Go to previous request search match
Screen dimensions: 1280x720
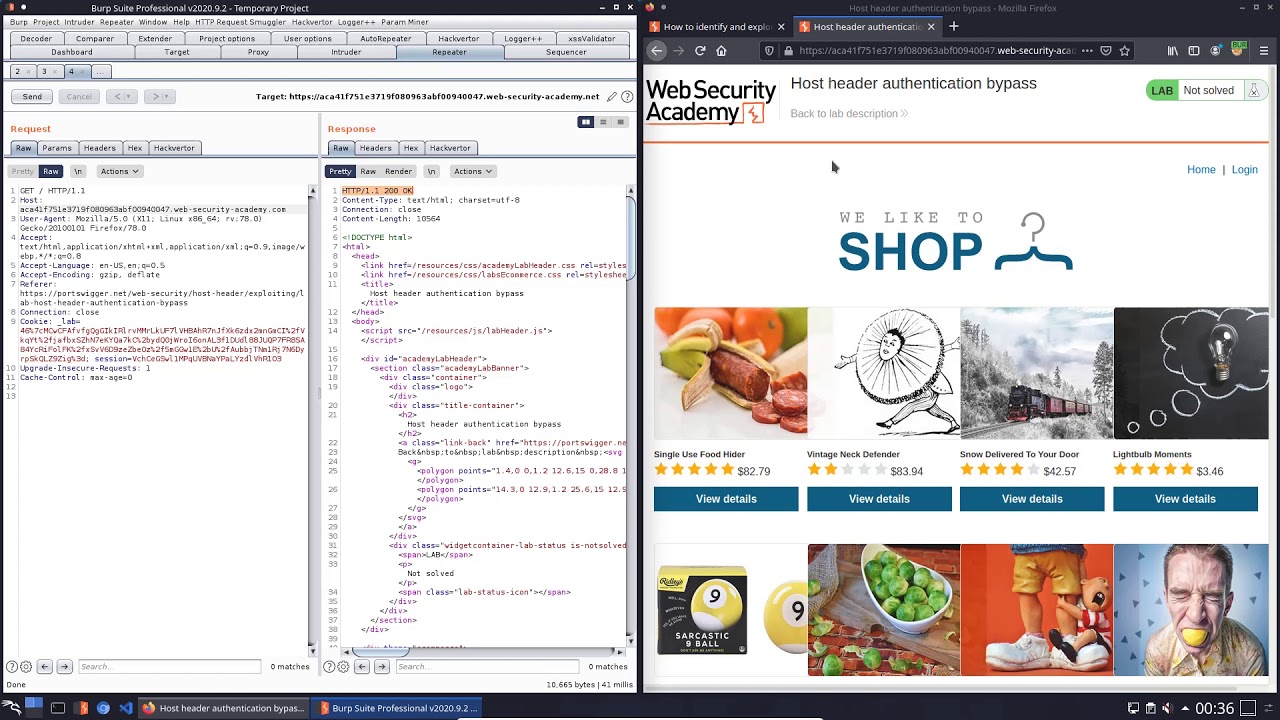pyautogui.click(x=45, y=667)
